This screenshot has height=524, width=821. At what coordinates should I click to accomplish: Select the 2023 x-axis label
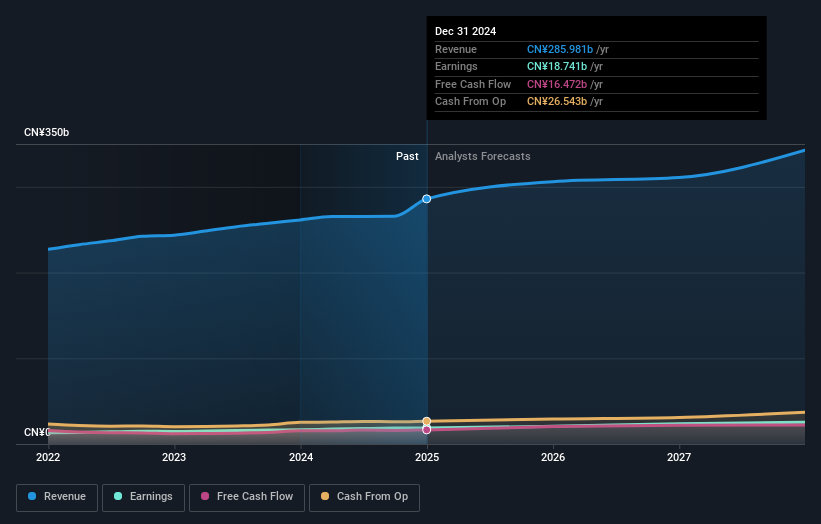[x=174, y=458]
